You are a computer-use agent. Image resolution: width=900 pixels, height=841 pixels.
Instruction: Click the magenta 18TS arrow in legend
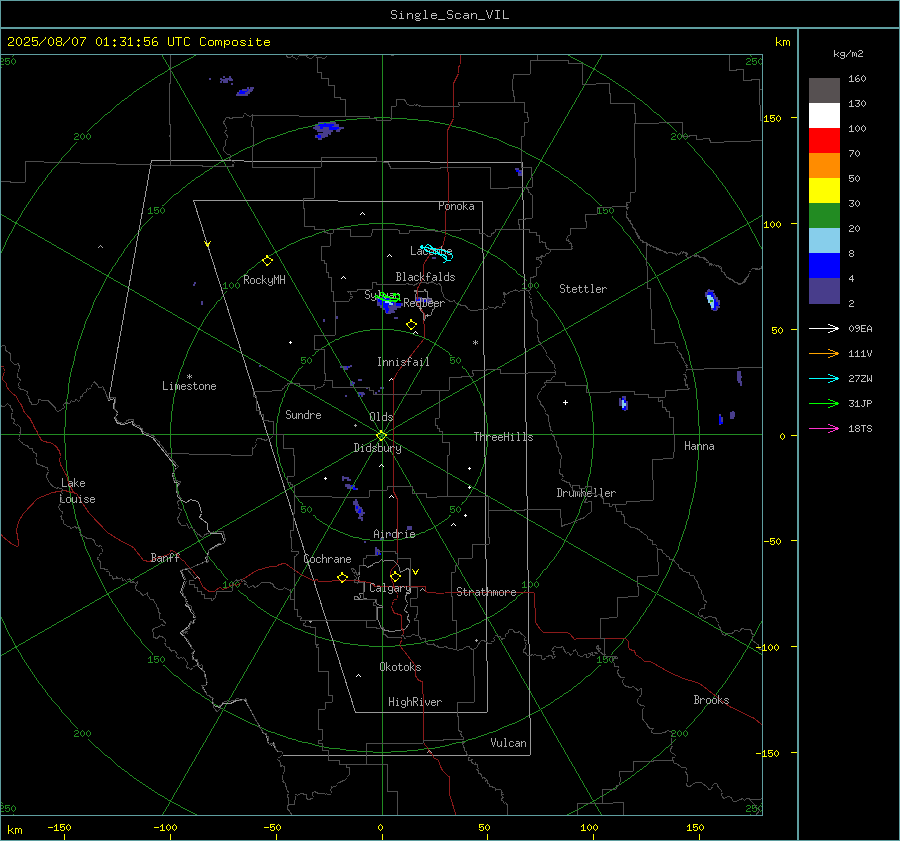pos(824,428)
